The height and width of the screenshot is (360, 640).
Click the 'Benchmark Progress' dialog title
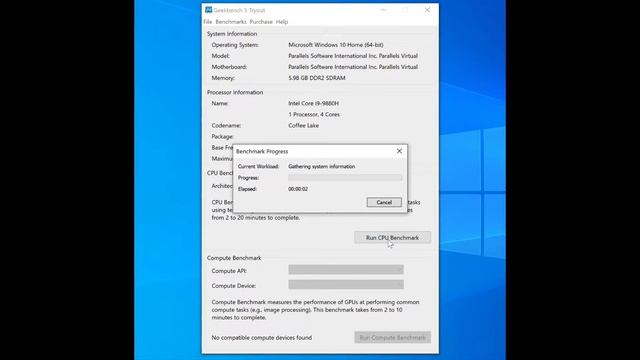(x=262, y=151)
